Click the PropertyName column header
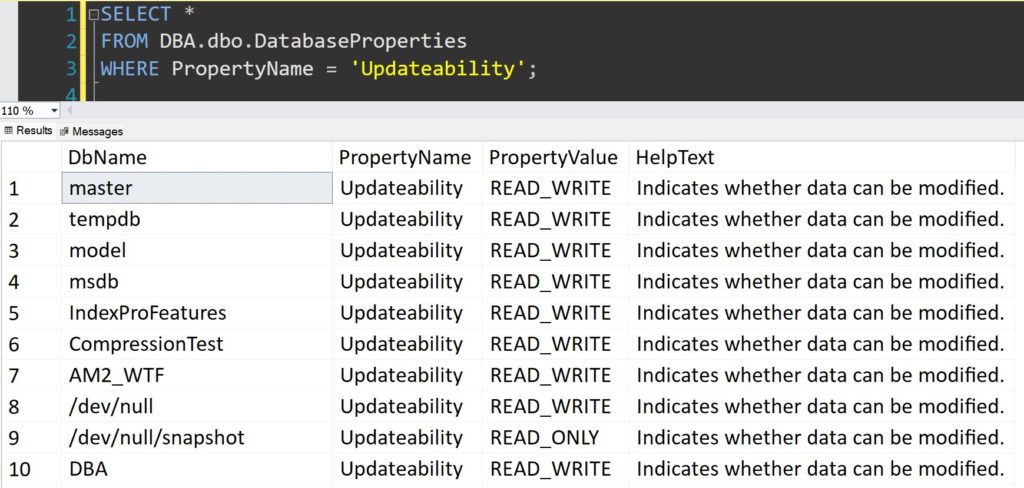This screenshot has height=488, width=1024. (408, 157)
